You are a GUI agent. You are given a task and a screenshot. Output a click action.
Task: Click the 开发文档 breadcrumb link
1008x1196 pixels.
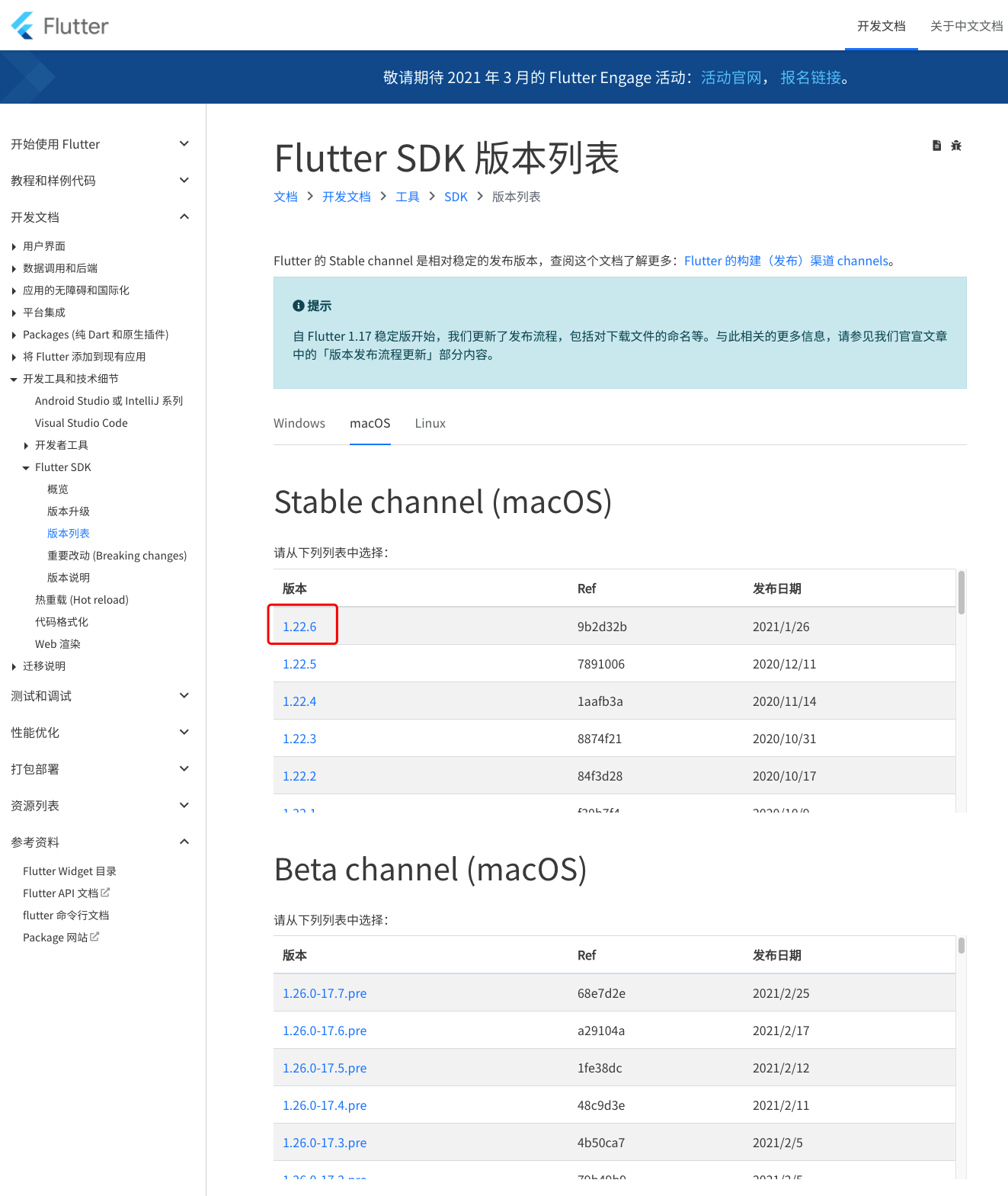(347, 197)
